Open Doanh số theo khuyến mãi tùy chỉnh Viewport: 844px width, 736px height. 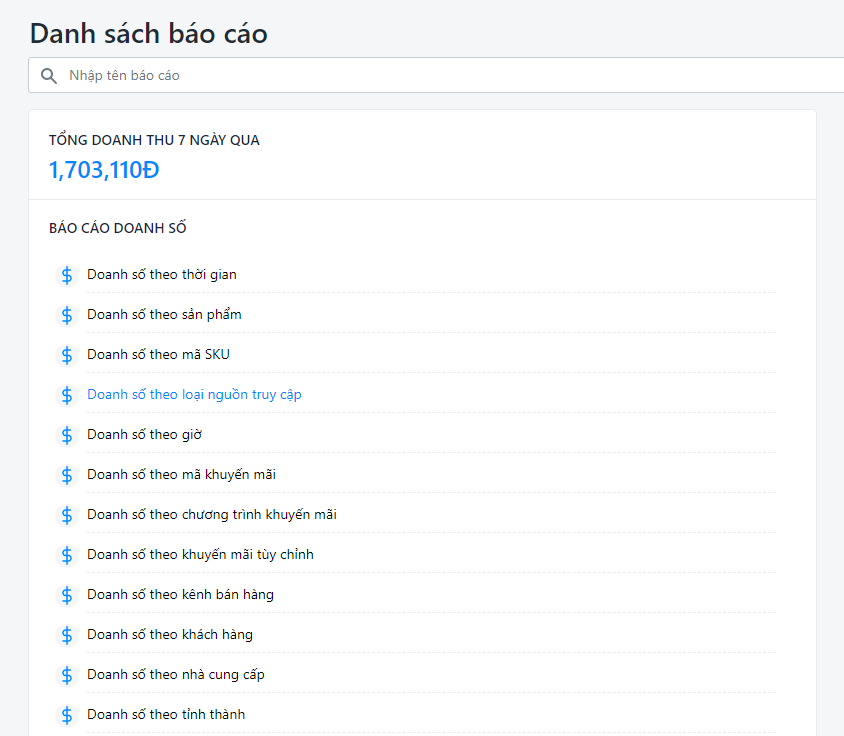click(200, 554)
